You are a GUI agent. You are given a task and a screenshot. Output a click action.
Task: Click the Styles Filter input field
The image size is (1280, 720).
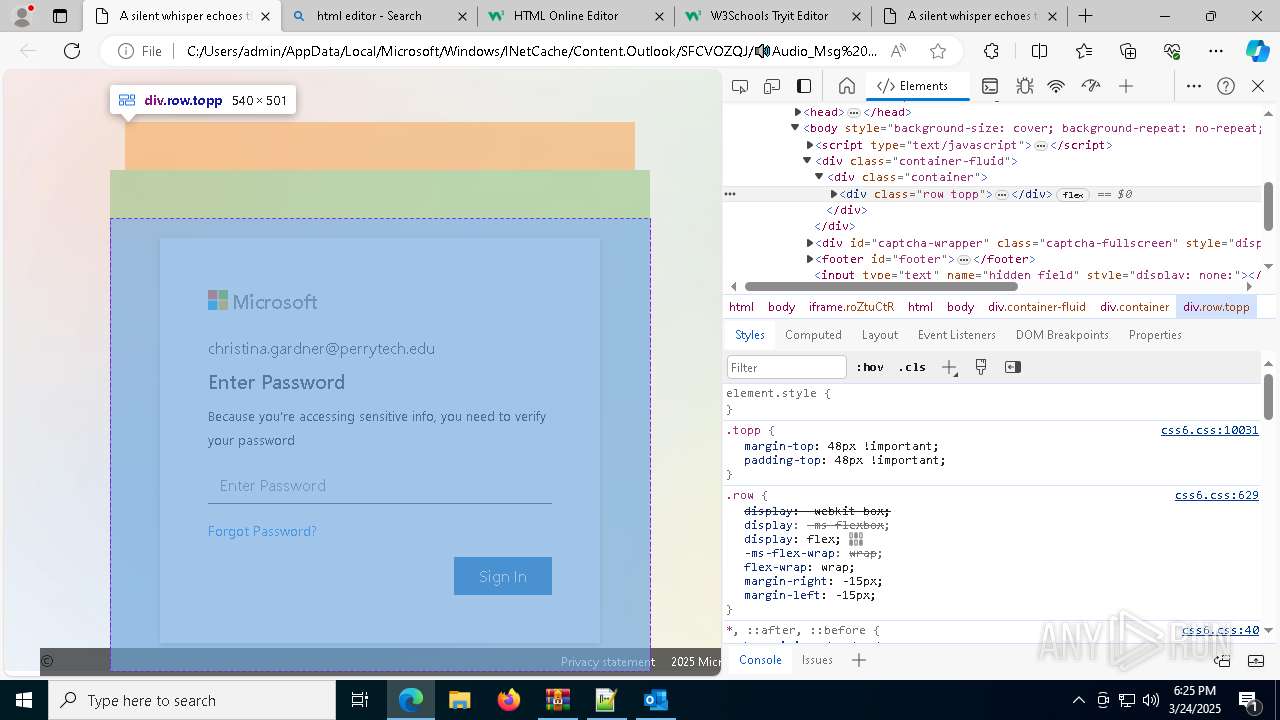pos(787,367)
